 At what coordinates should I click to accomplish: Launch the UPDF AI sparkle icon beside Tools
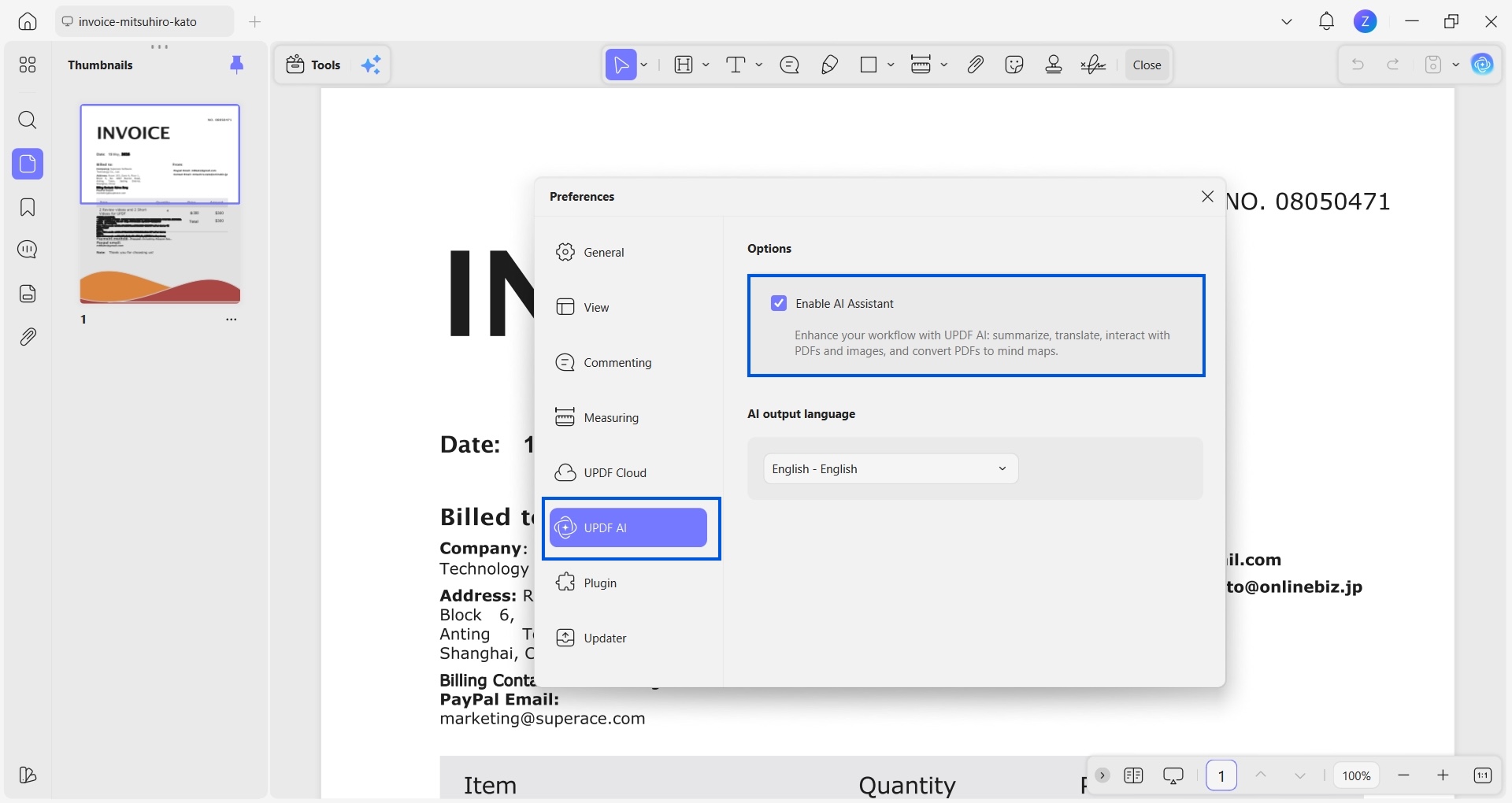371,65
